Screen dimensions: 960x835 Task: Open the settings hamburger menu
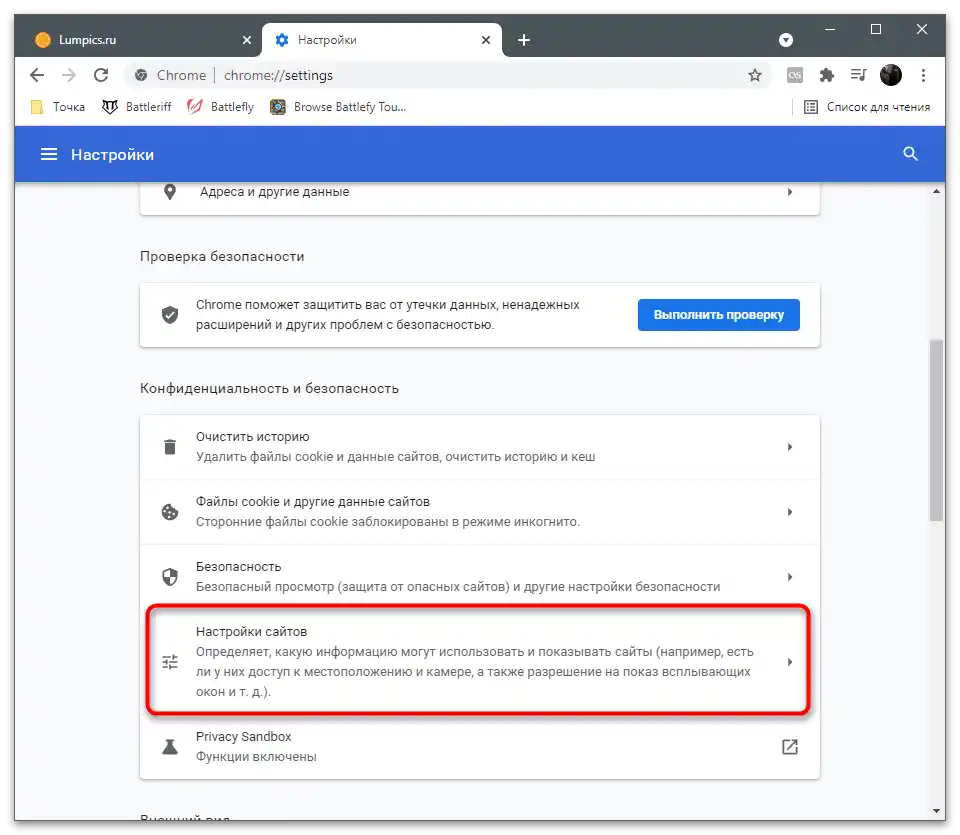[x=49, y=154]
